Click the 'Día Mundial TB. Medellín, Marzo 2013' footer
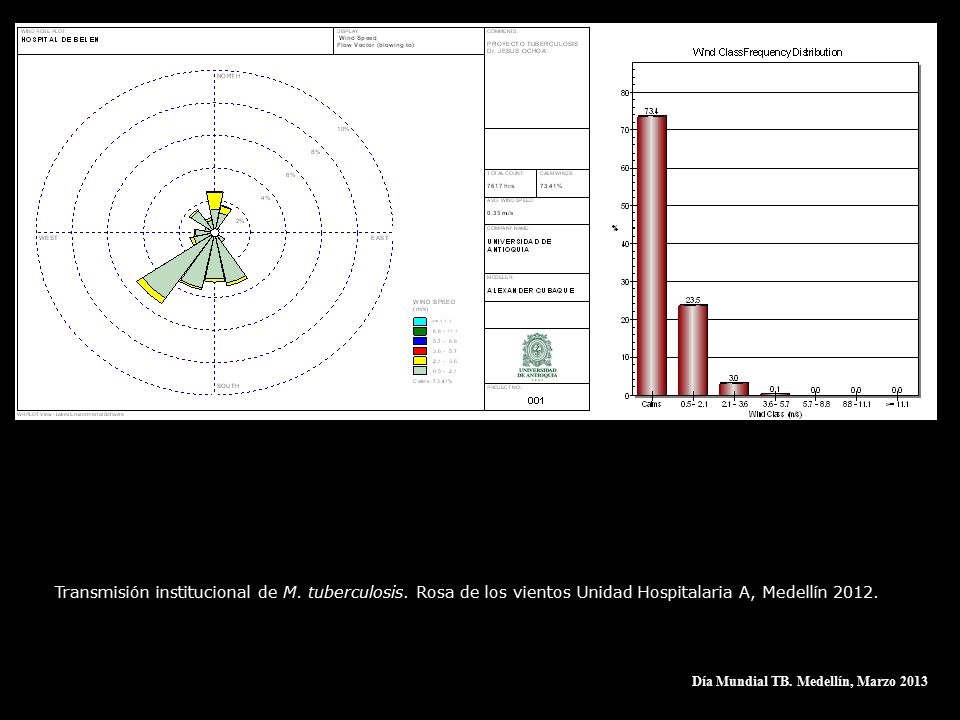This screenshot has width=960, height=720. click(809, 681)
